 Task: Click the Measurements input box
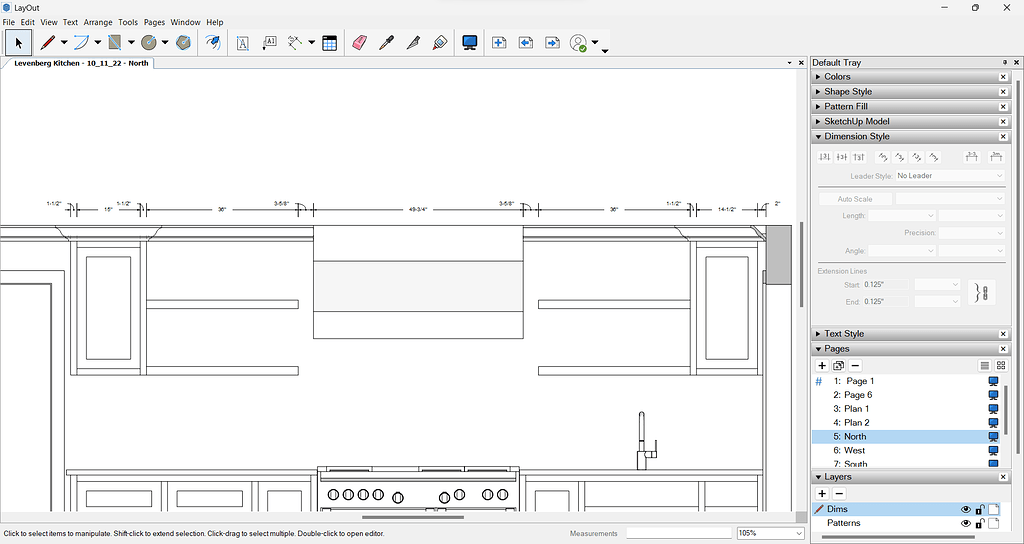click(x=678, y=534)
